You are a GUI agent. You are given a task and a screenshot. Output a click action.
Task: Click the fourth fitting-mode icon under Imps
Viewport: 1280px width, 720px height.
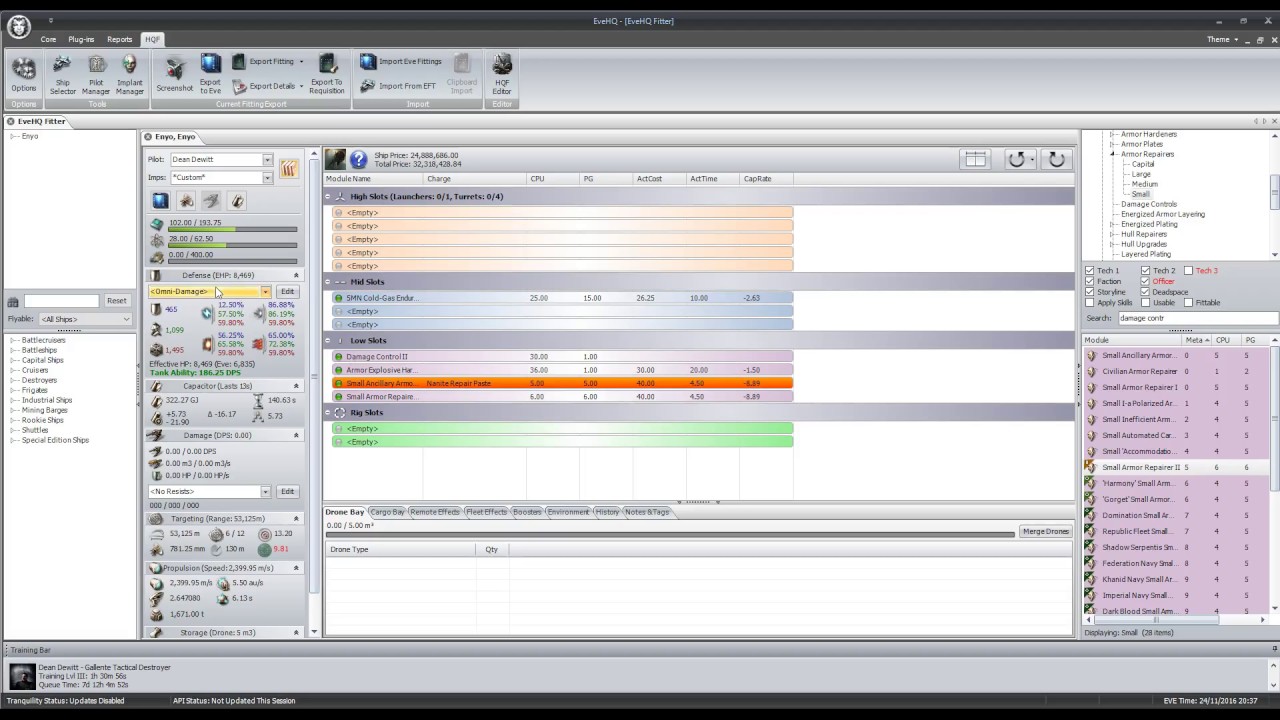pyautogui.click(x=237, y=201)
